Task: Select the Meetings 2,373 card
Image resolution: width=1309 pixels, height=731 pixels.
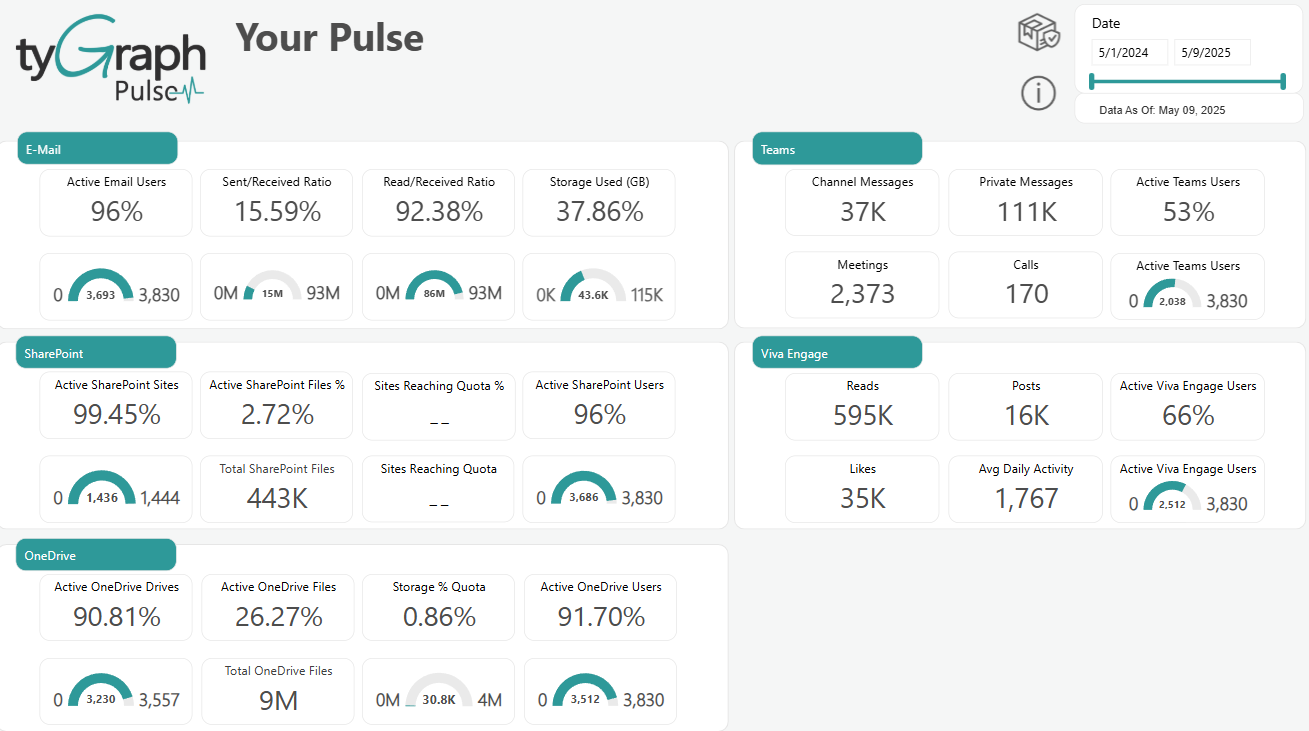Action: click(862, 284)
